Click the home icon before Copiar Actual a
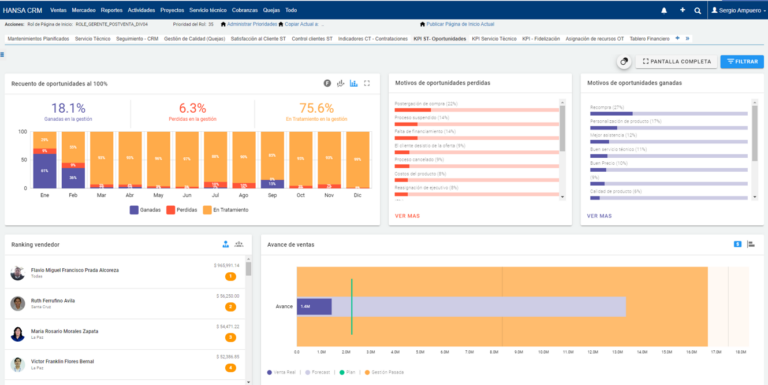Image resolution: width=768 pixels, height=385 pixels. (281, 24)
